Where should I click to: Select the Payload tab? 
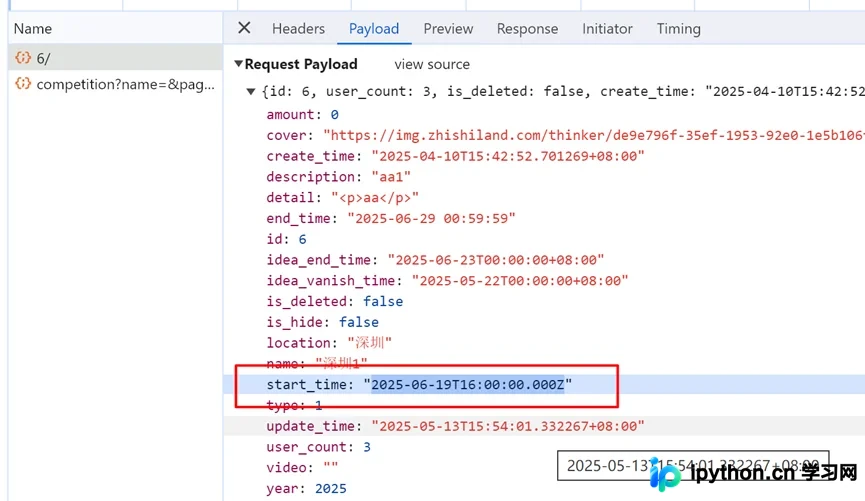click(373, 29)
